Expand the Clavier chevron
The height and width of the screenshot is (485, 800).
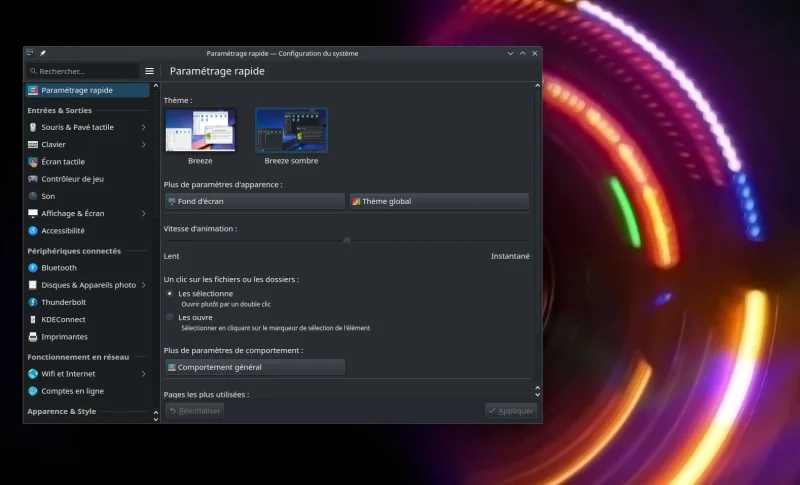[x=143, y=144]
